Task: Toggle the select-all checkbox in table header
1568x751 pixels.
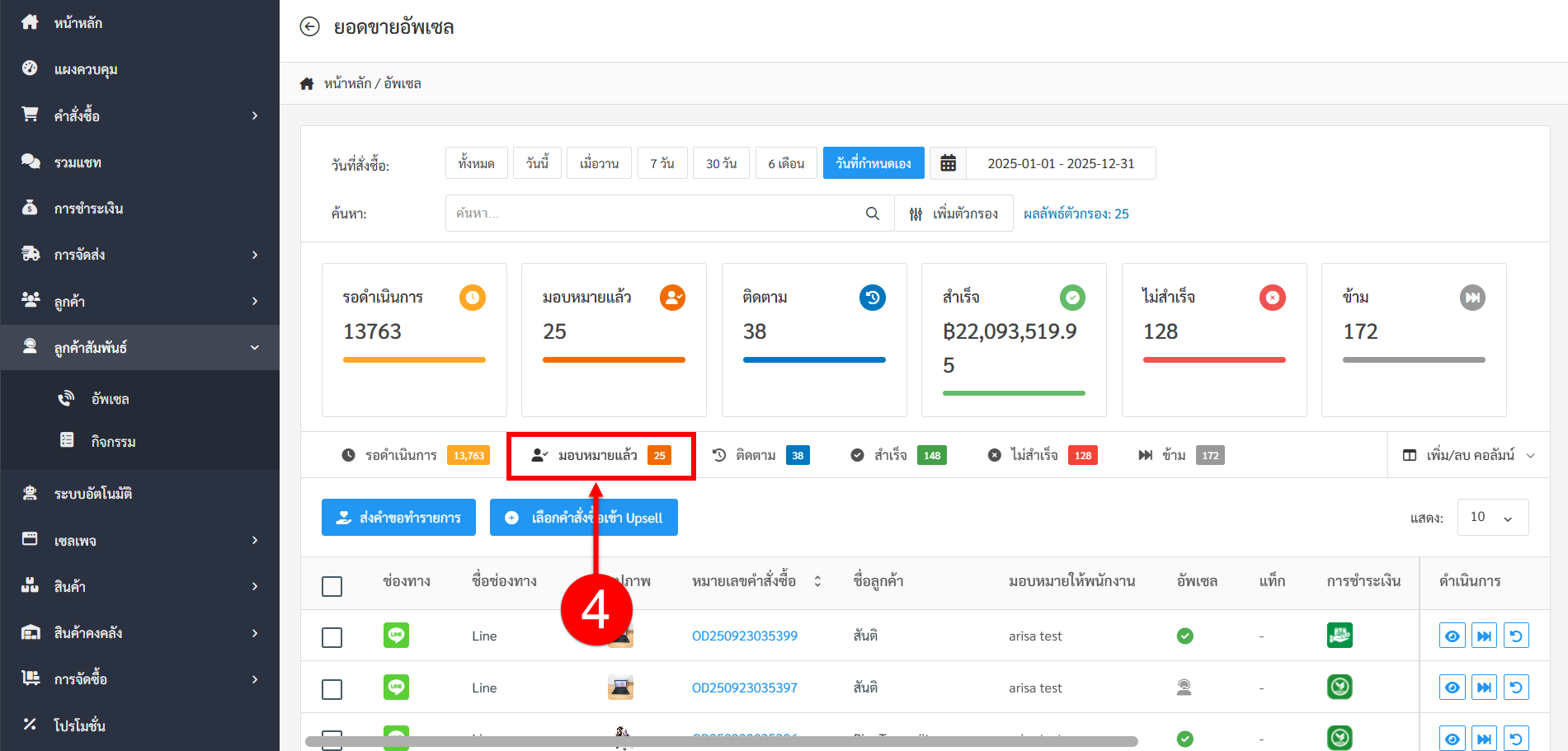Action: [332, 586]
